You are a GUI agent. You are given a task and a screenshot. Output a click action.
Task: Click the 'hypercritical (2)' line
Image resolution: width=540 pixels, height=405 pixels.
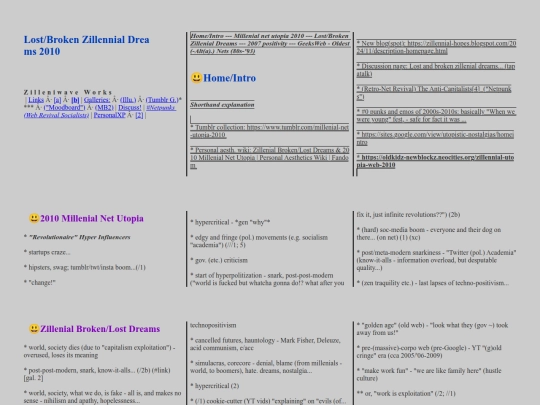[215, 386]
